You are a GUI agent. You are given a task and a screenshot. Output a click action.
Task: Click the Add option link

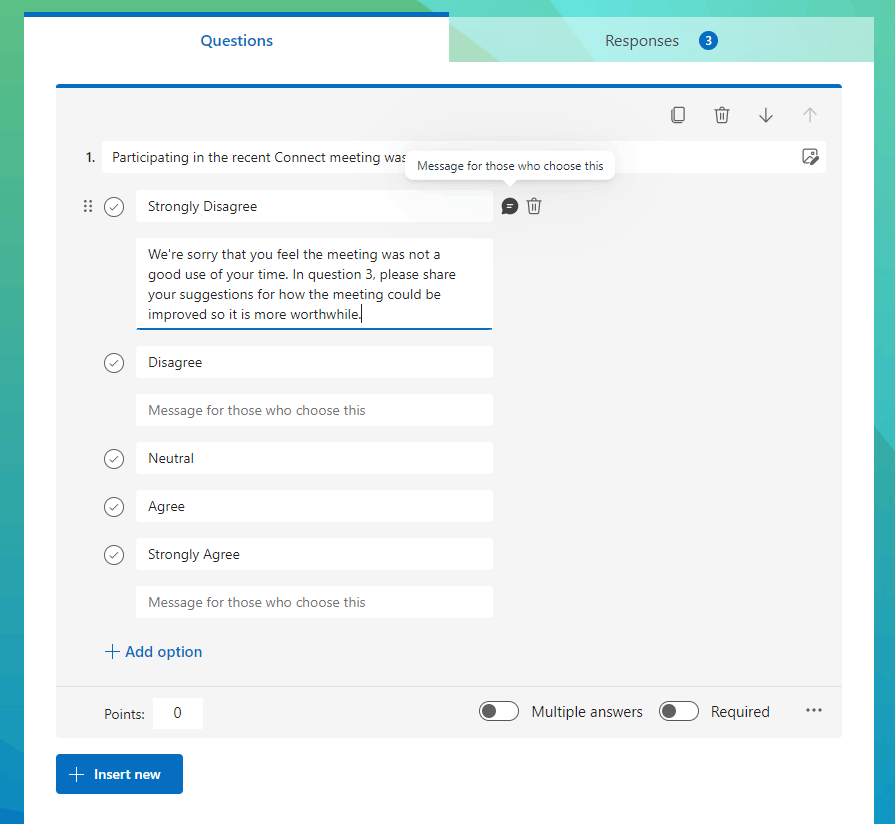153,652
